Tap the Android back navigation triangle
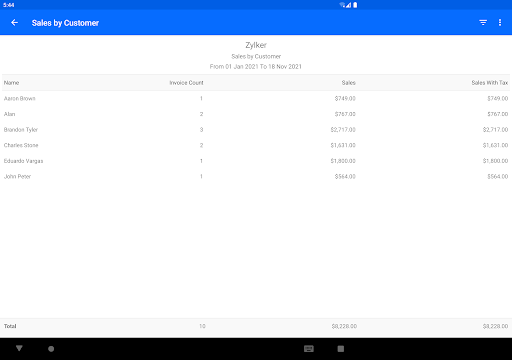This screenshot has height=360, width=512. (19, 348)
